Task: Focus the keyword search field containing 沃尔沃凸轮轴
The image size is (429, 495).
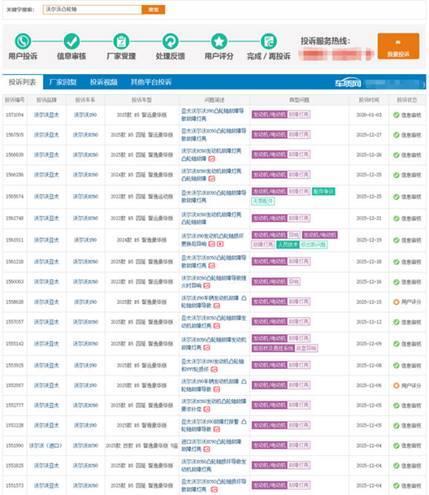Action: coord(92,9)
